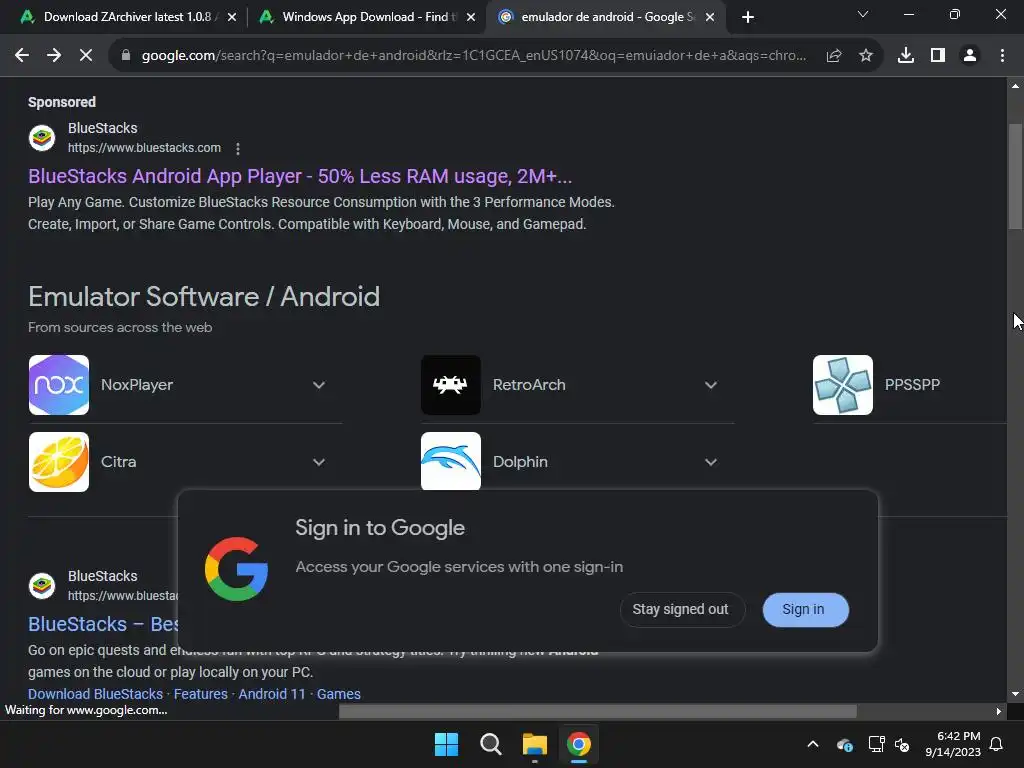
Task: Click the organic BlueStacks result logo
Action: 42,586
